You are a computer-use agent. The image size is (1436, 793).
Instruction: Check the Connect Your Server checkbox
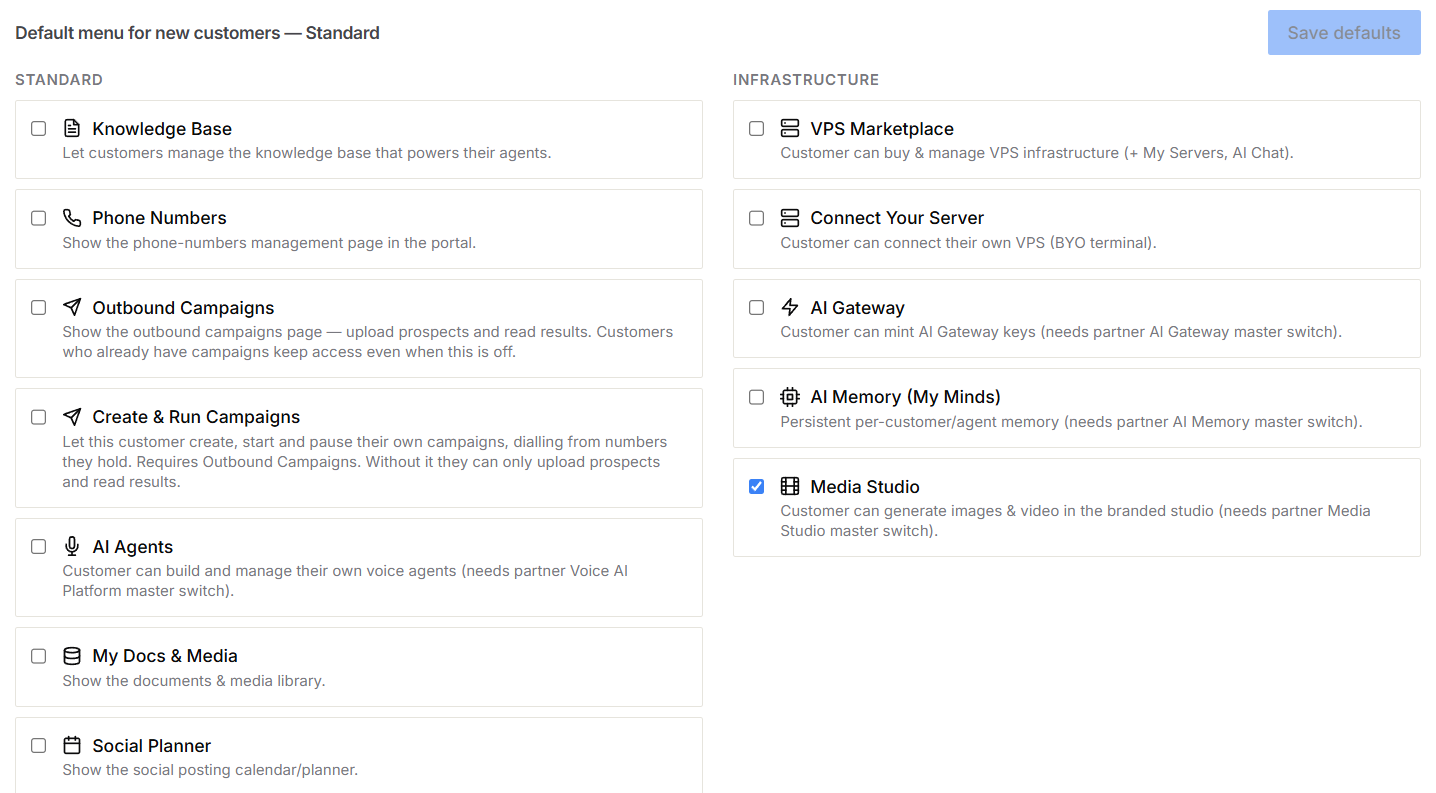pyautogui.click(x=756, y=218)
